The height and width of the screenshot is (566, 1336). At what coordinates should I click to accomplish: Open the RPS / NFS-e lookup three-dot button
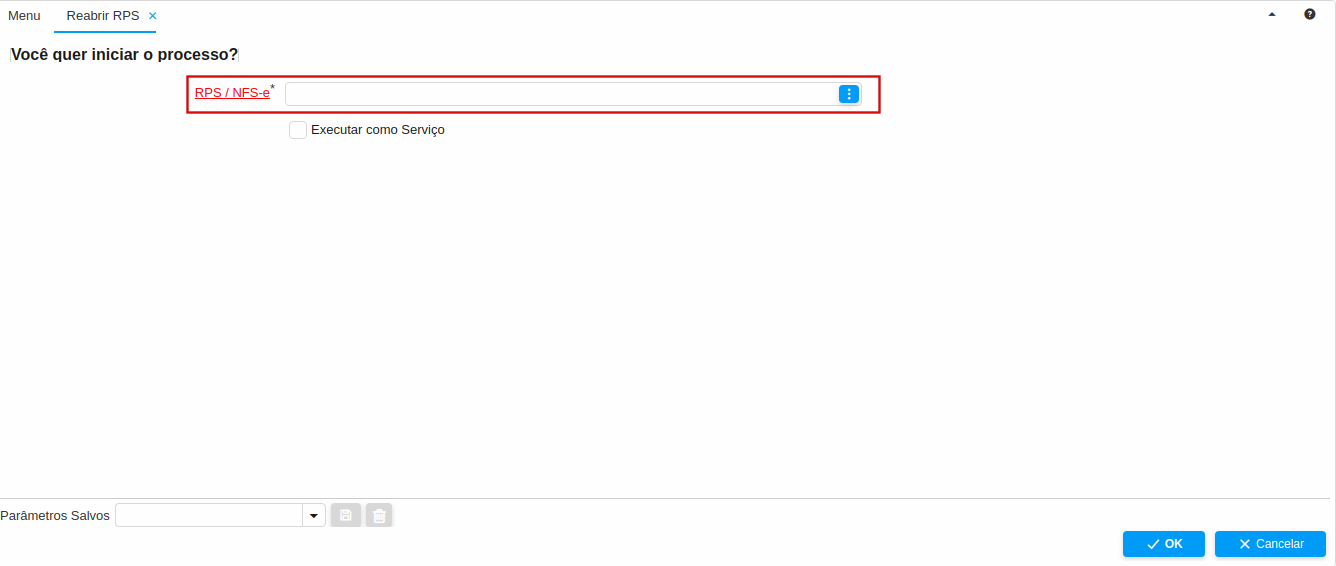pyautogui.click(x=849, y=94)
